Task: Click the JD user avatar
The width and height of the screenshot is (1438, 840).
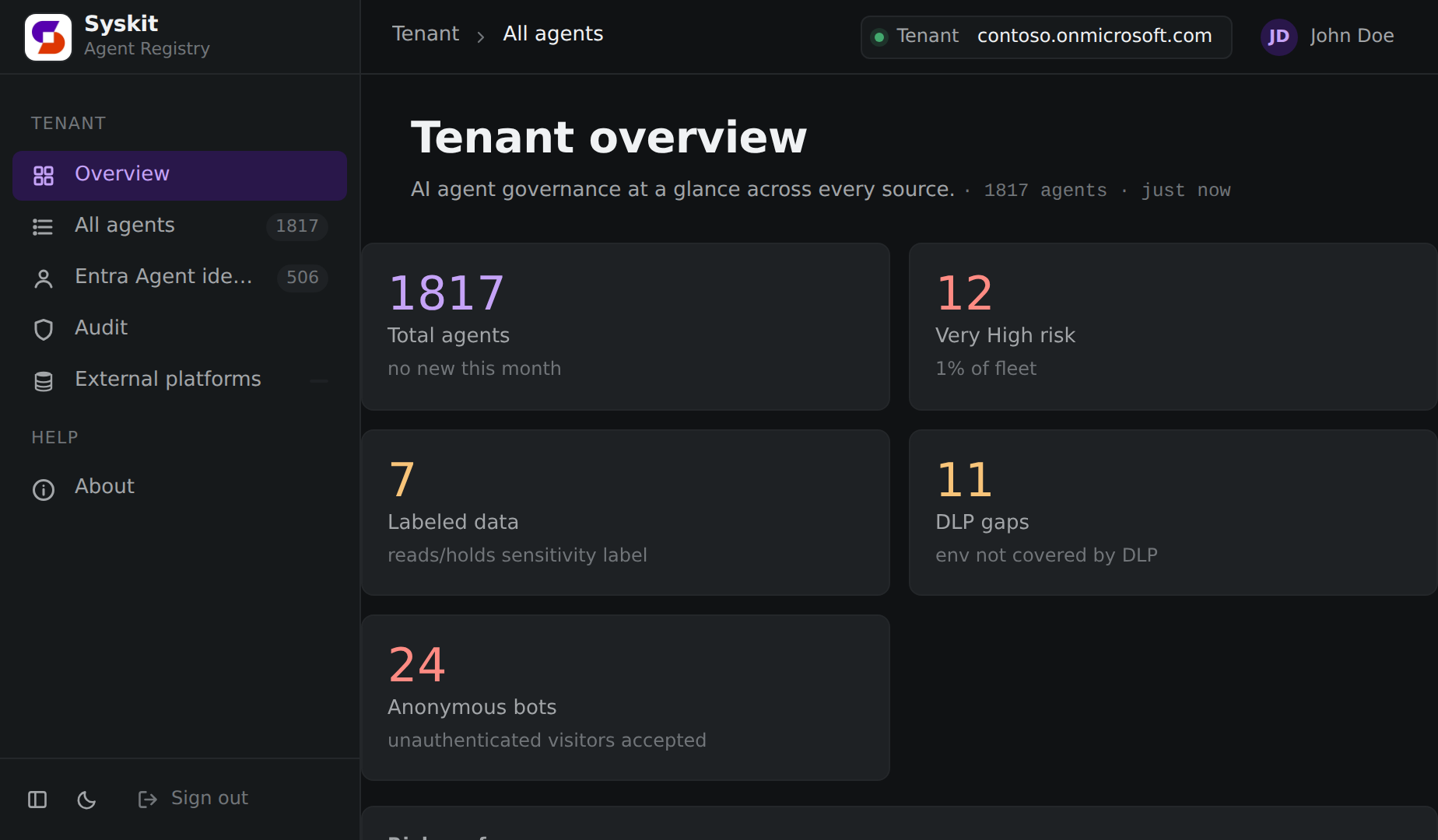Action: pos(1278,37)
